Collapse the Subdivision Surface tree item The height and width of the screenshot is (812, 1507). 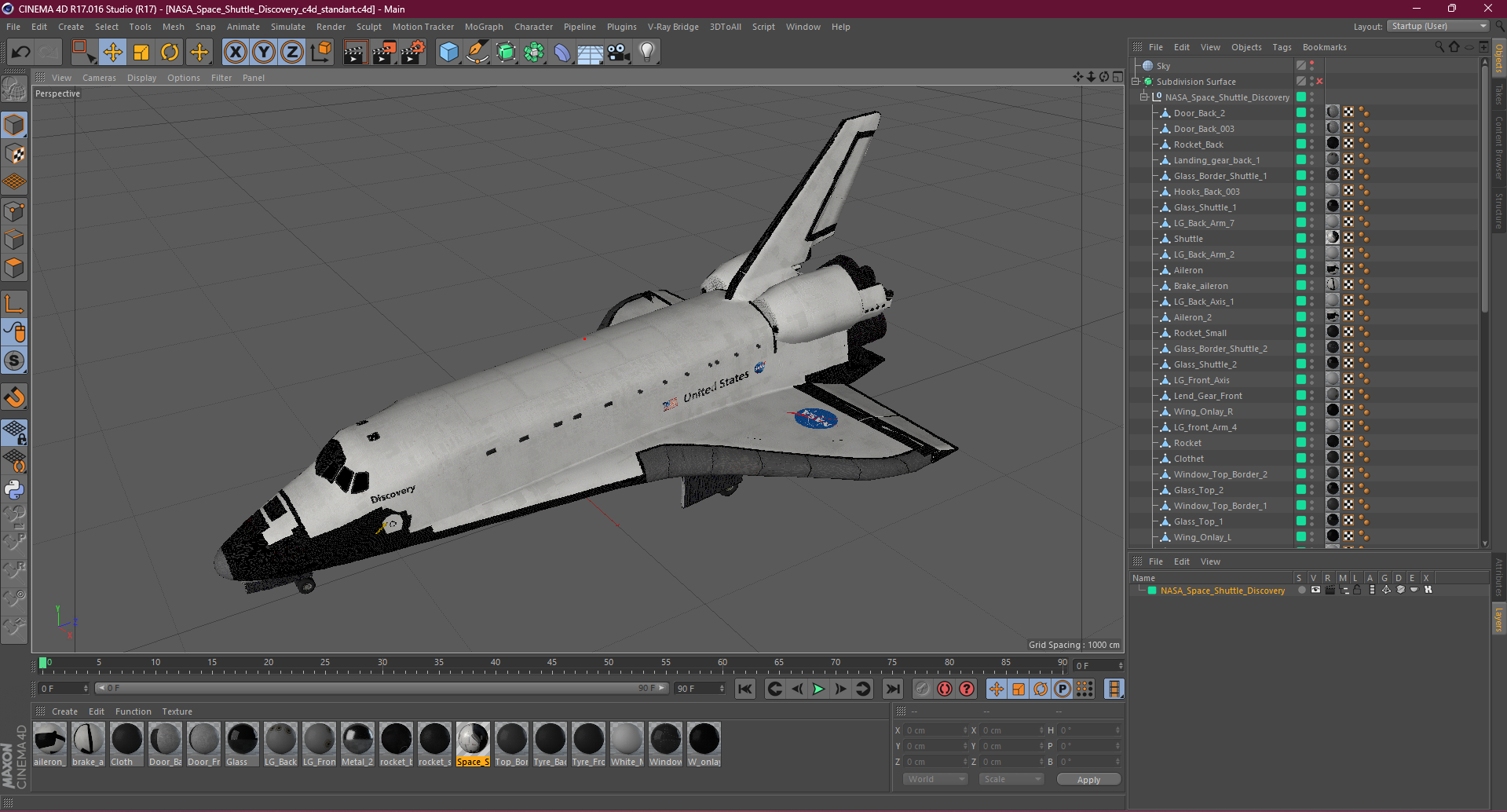point(1136,82)
